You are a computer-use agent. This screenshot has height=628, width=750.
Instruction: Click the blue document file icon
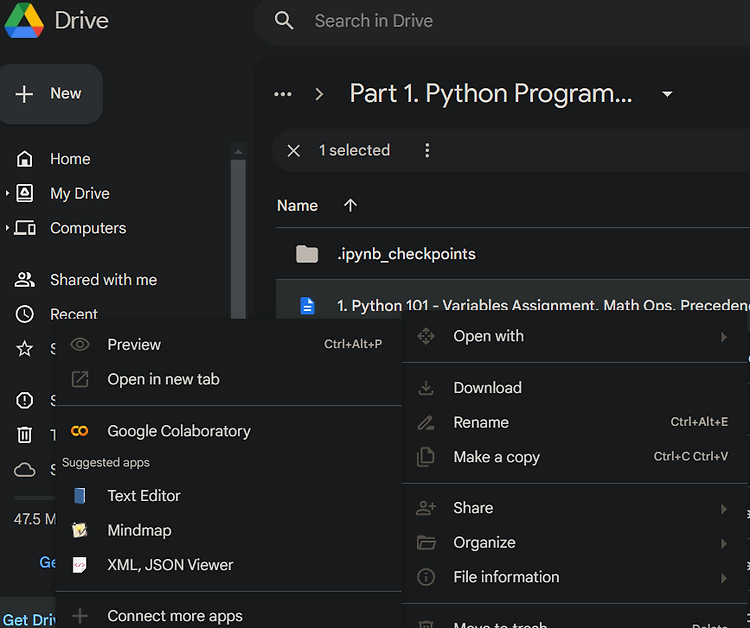coord(307,305)
